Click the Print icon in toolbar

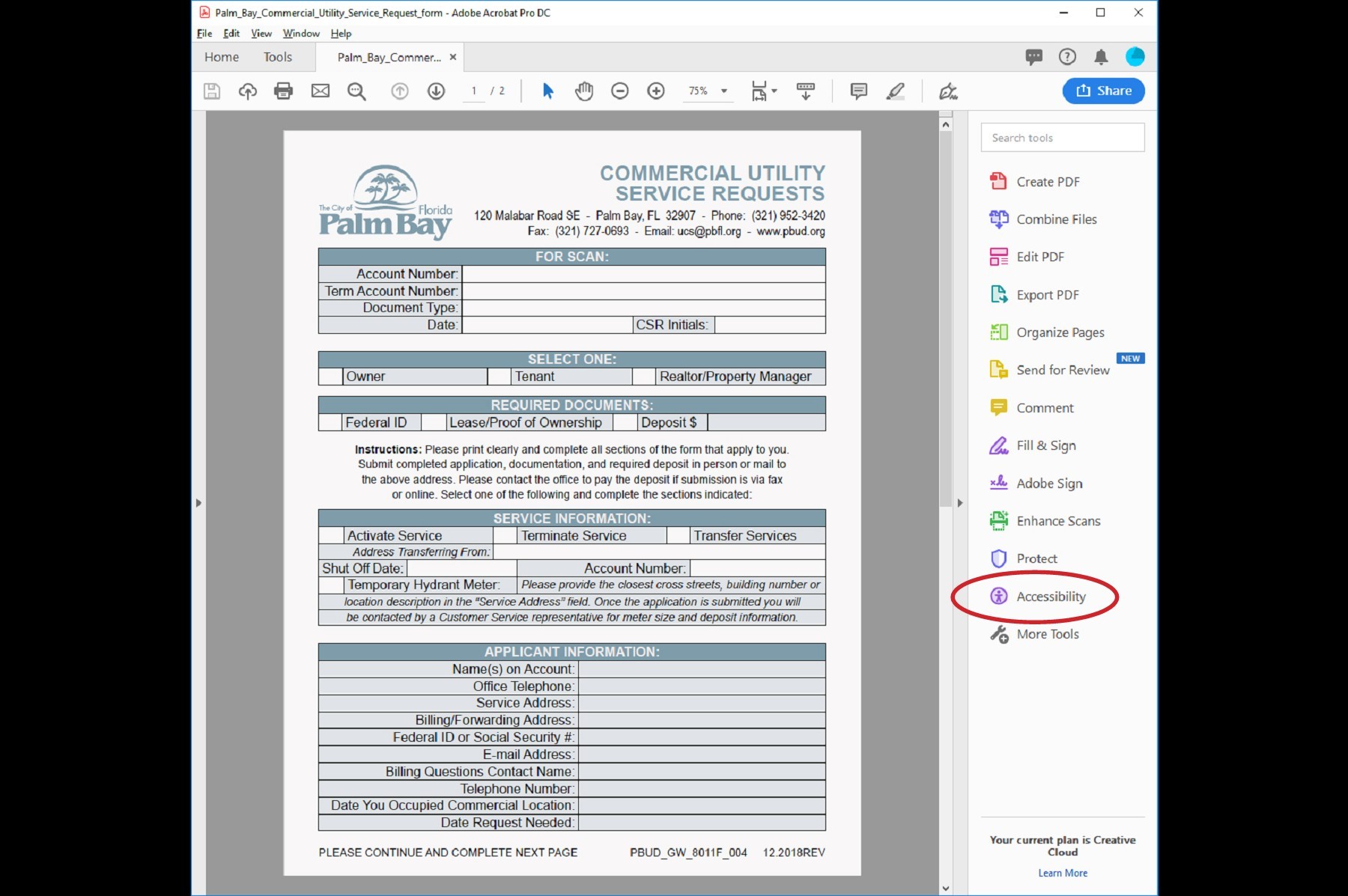pyautogui.click(x=283, y=91)
